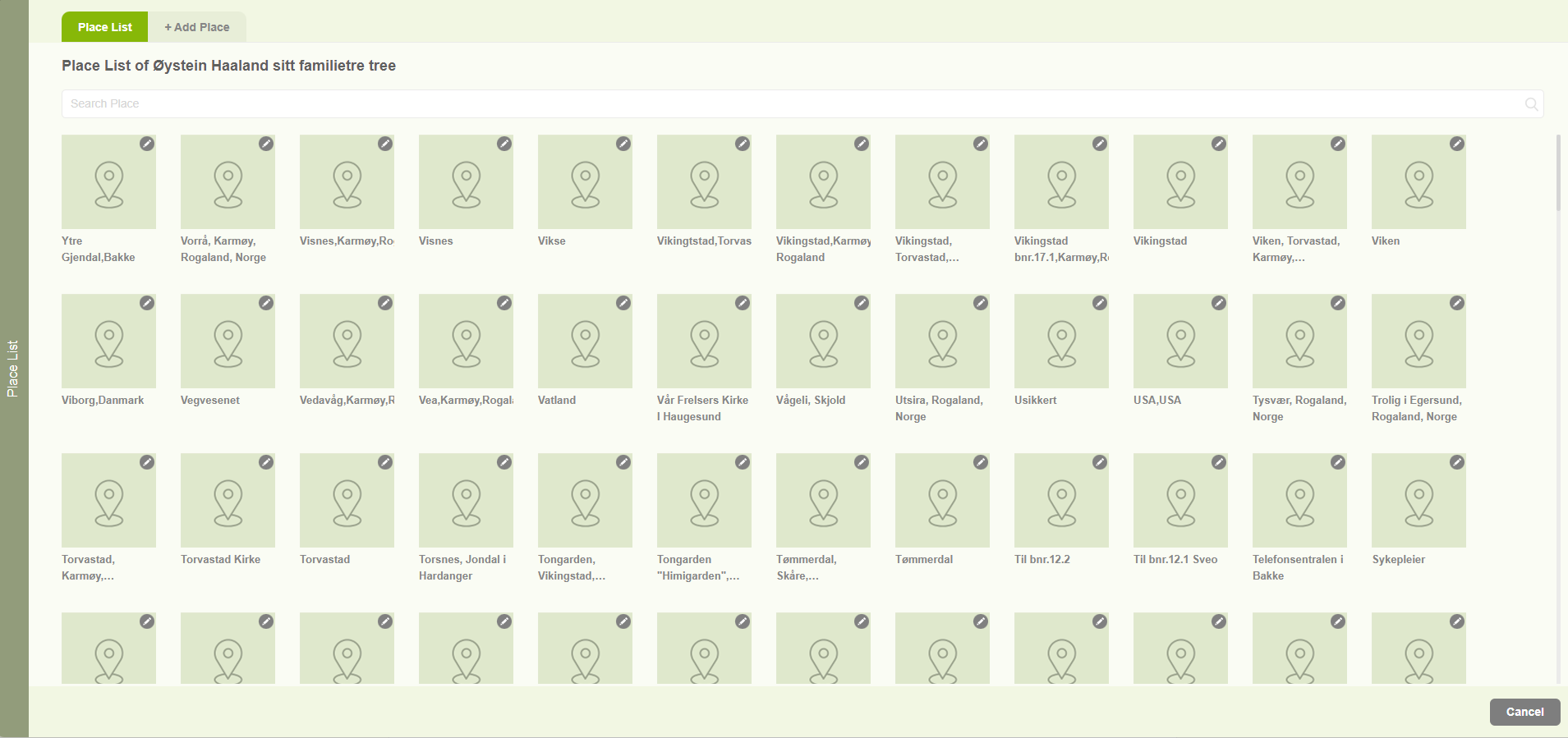Screen dimensions: 1568x738
Task: Select the Utsira, Rogaland, Norge map thumbnail
Action: [942, 341]
